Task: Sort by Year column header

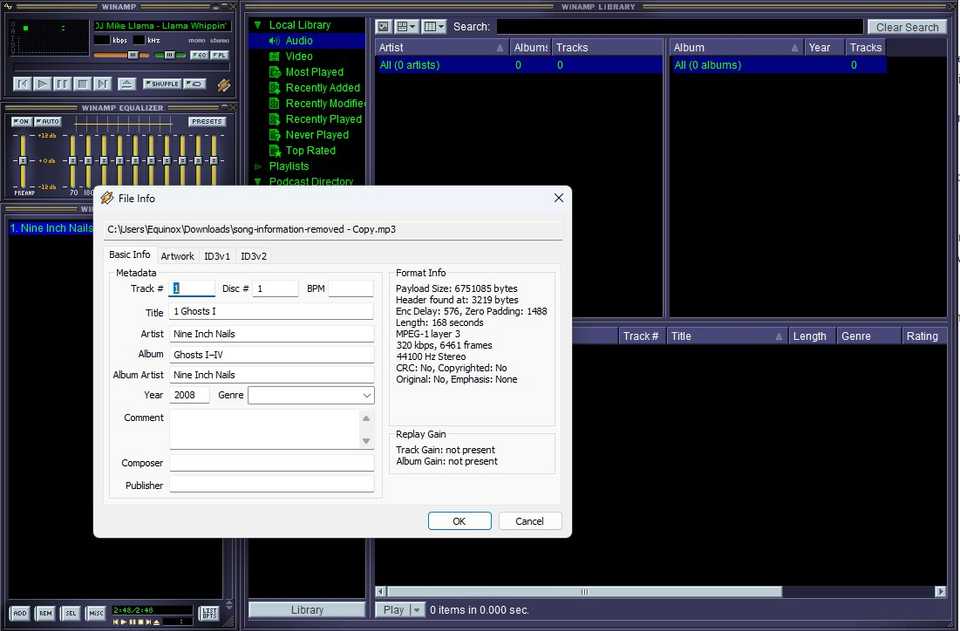Action: [824, 48]
